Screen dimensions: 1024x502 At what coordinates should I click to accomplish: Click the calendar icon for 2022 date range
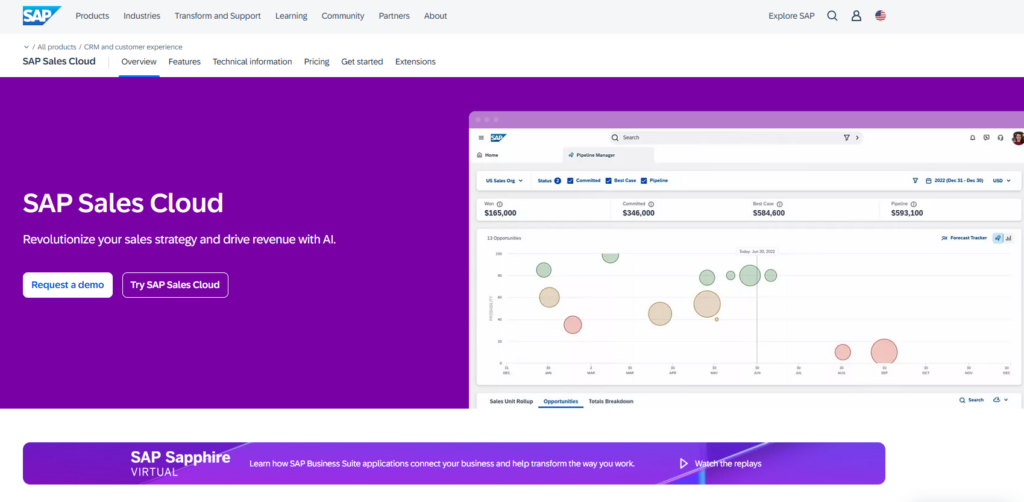point(929,180)
